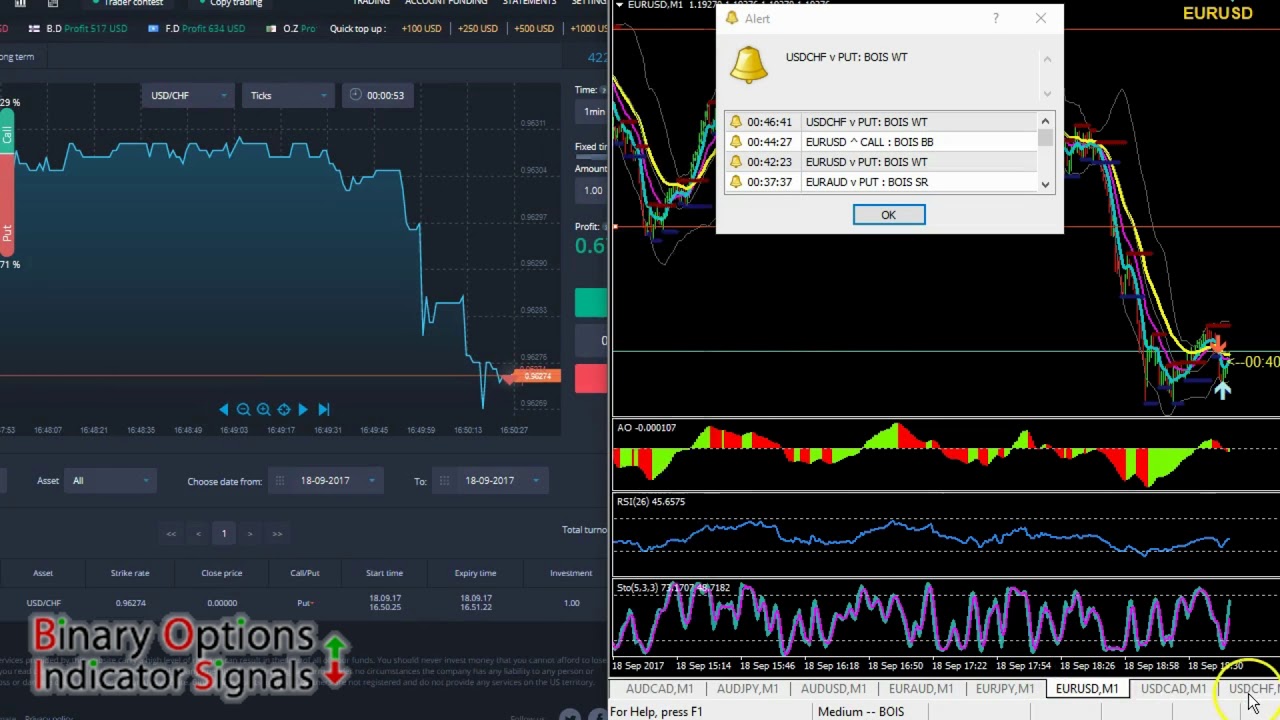Select alert row EURUSD ^ CALL : BOIS BB
Image resolution: width=1280 pixels, height=720 pixels.
point(882,142)
